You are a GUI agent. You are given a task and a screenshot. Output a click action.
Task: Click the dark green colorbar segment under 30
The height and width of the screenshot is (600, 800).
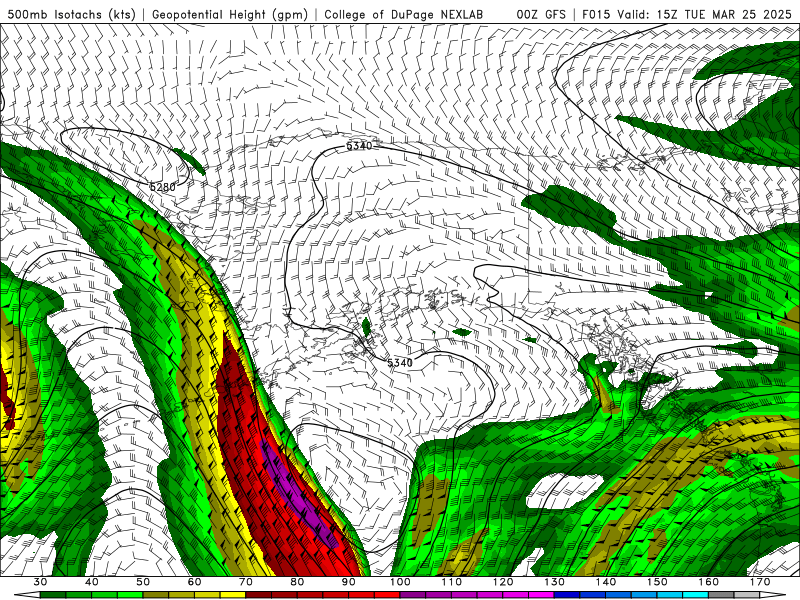(x=53, y=595)
